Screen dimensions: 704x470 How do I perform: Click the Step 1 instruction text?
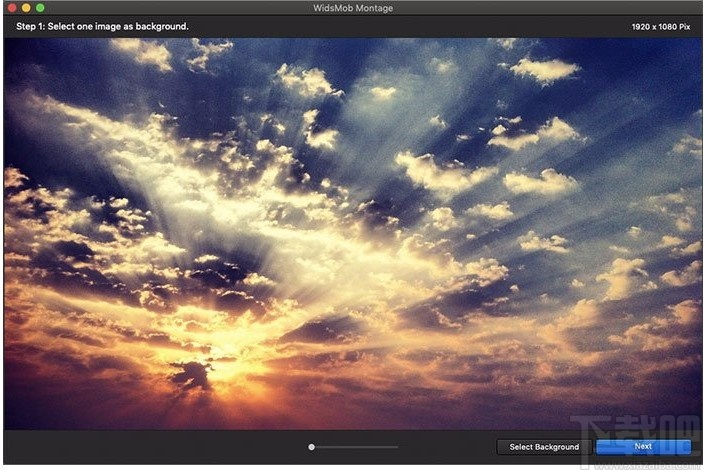[102, 26]
